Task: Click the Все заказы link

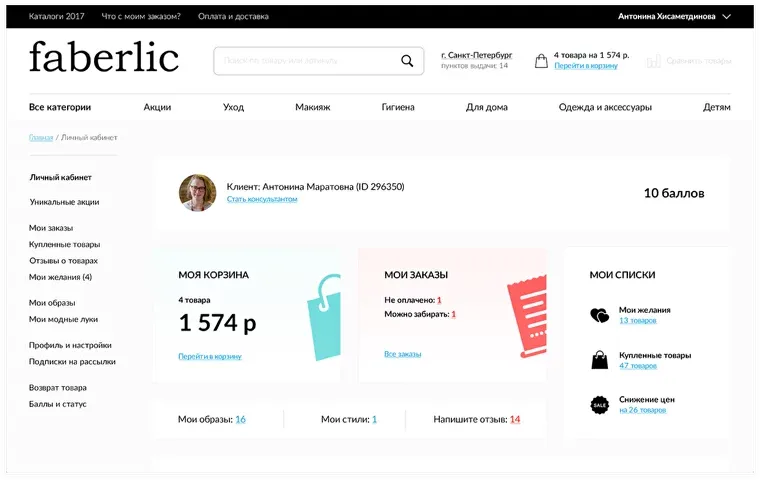Action: 402,354
